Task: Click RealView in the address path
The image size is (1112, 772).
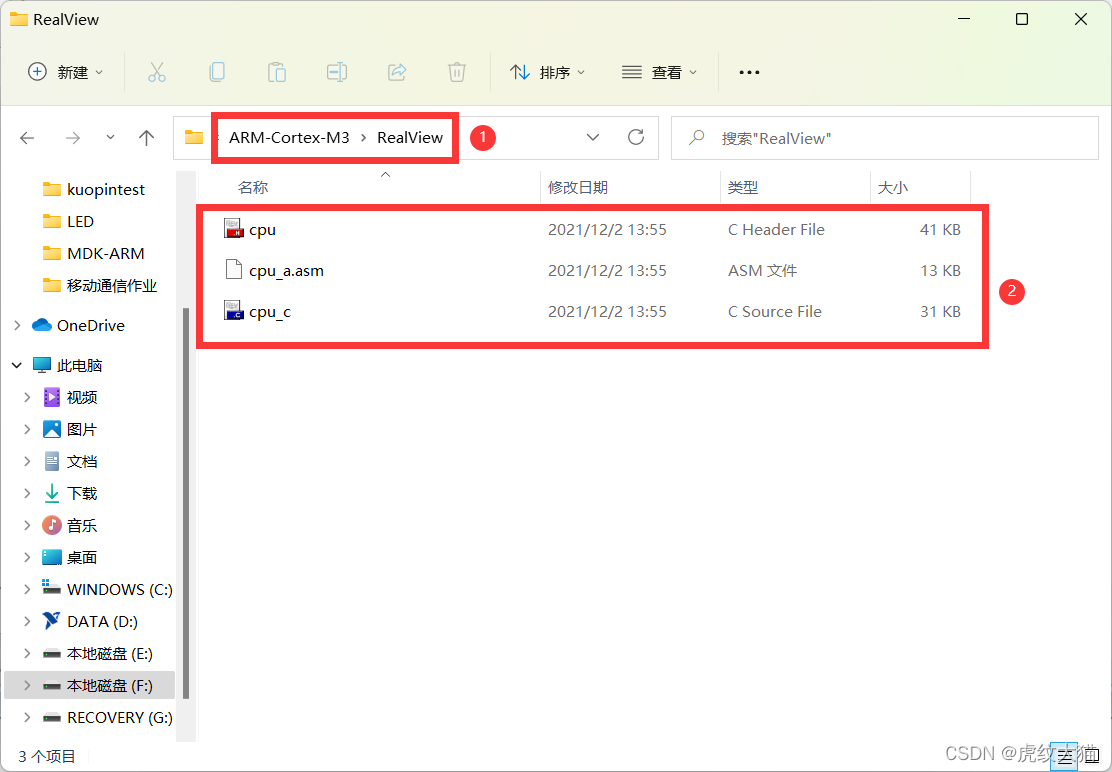Action: click(x=410, y=138)
